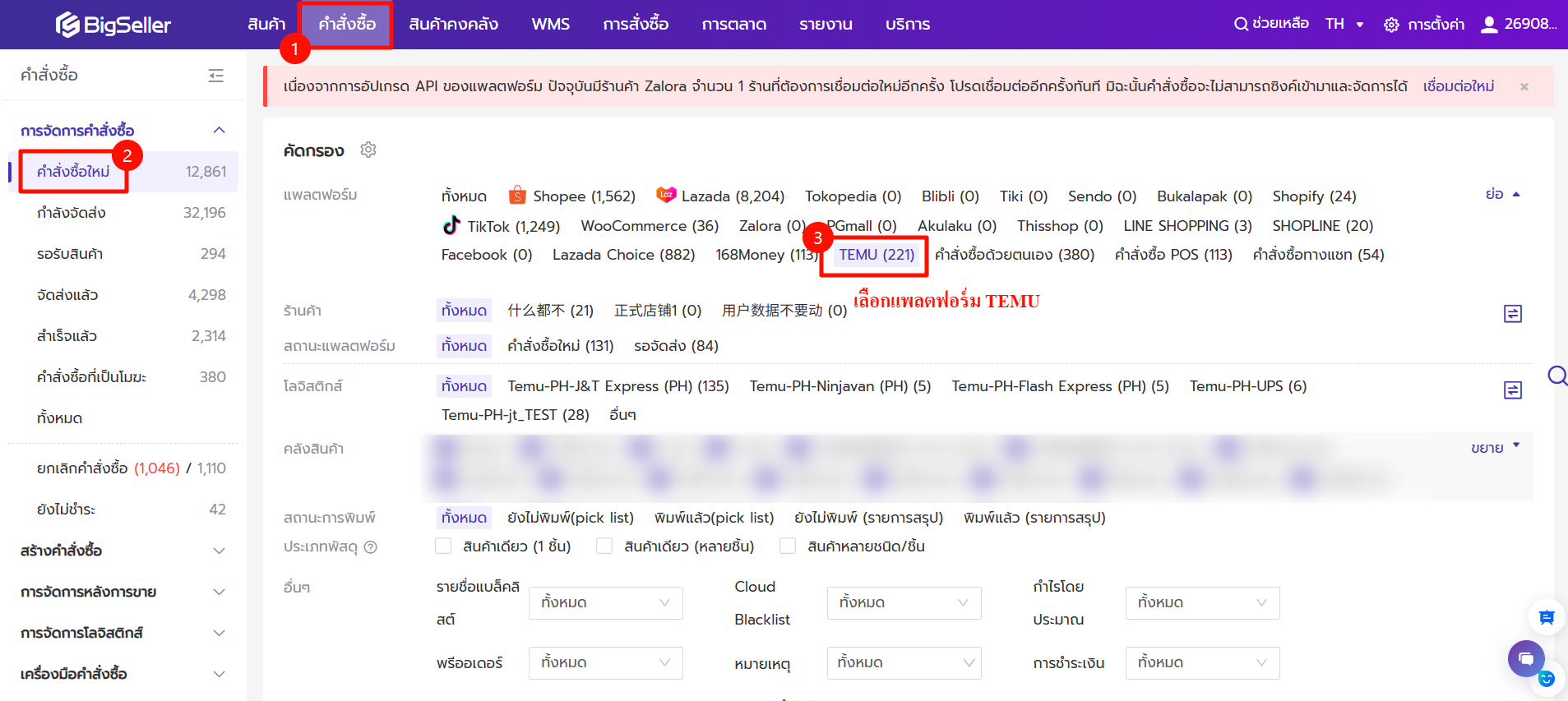Expand เครื่องมือคำสั่งซื้อ section
The height and width of the screenshot is (701, 1568).
pos(219,674)
